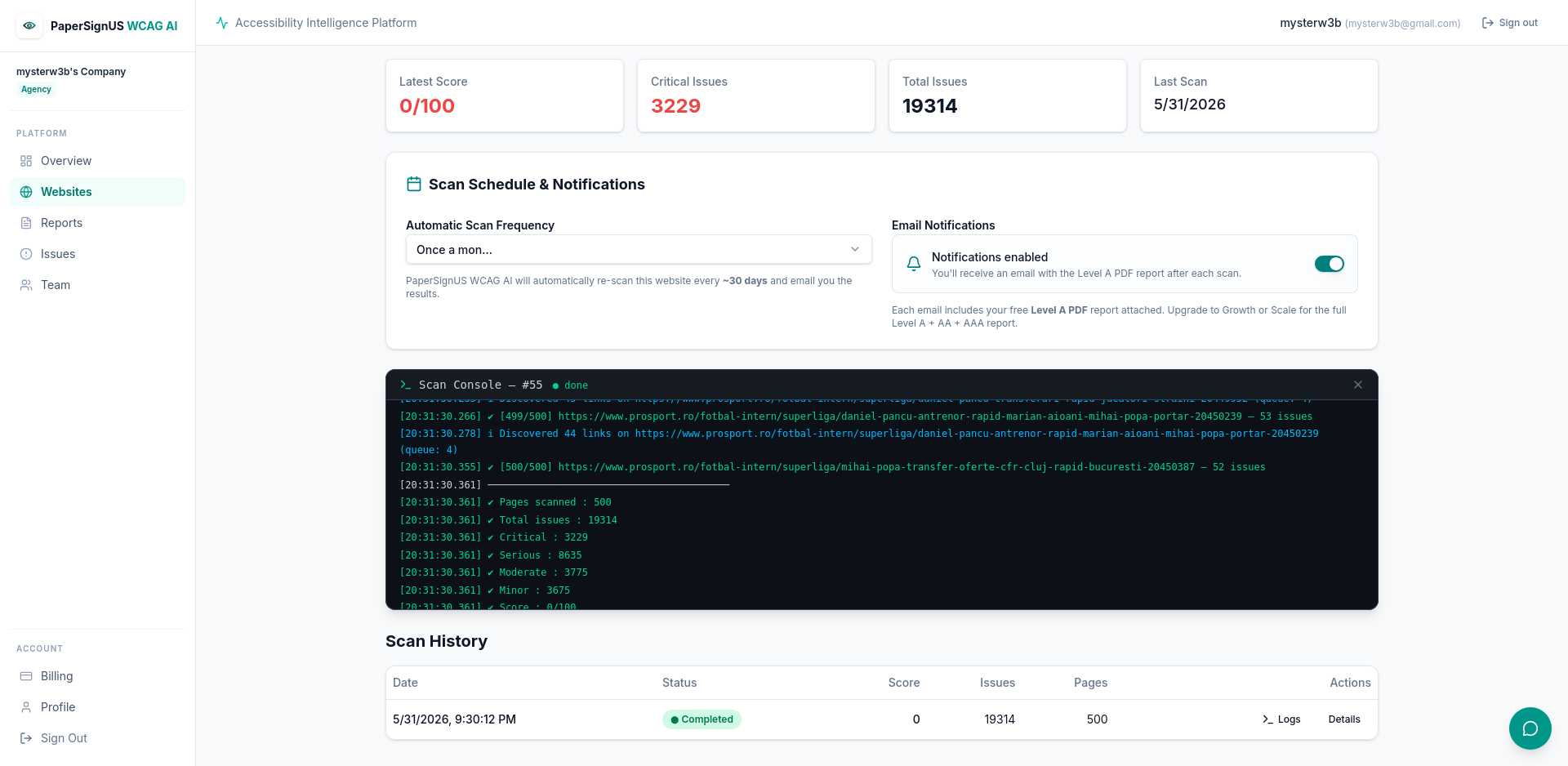This screenshot has height=766, width=1568.
Task: Open the Profile page
Action: click(x=97, y=707)
